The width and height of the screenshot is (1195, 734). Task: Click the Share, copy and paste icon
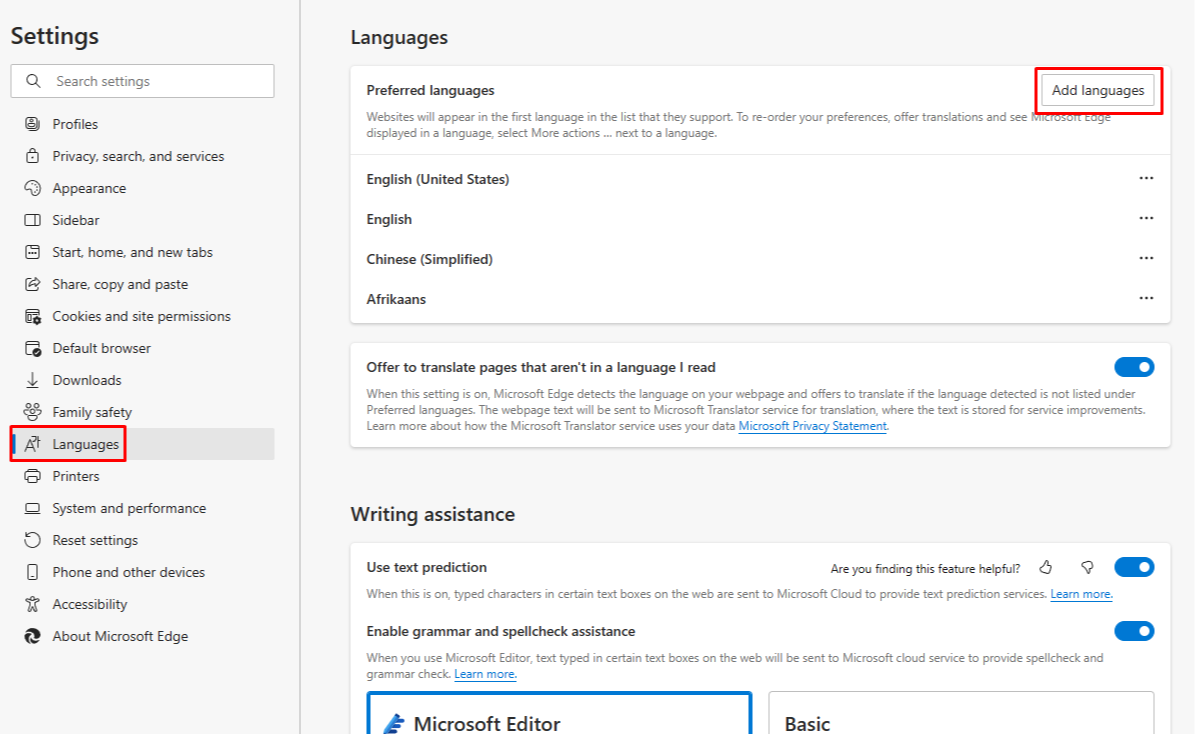pyautogui.click(x=32, y=284)
